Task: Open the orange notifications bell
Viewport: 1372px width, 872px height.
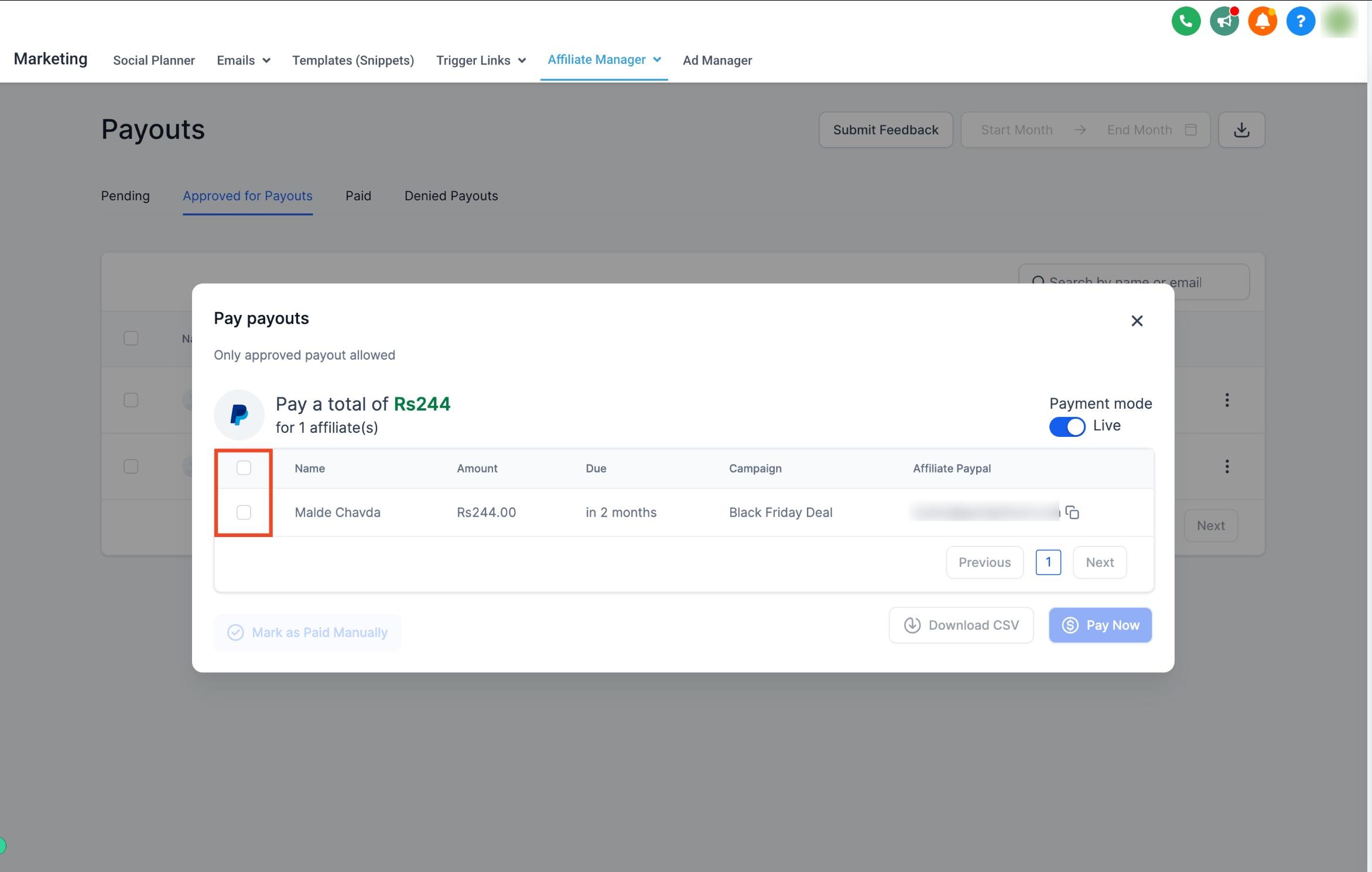Action: (x=1262, y=22)
